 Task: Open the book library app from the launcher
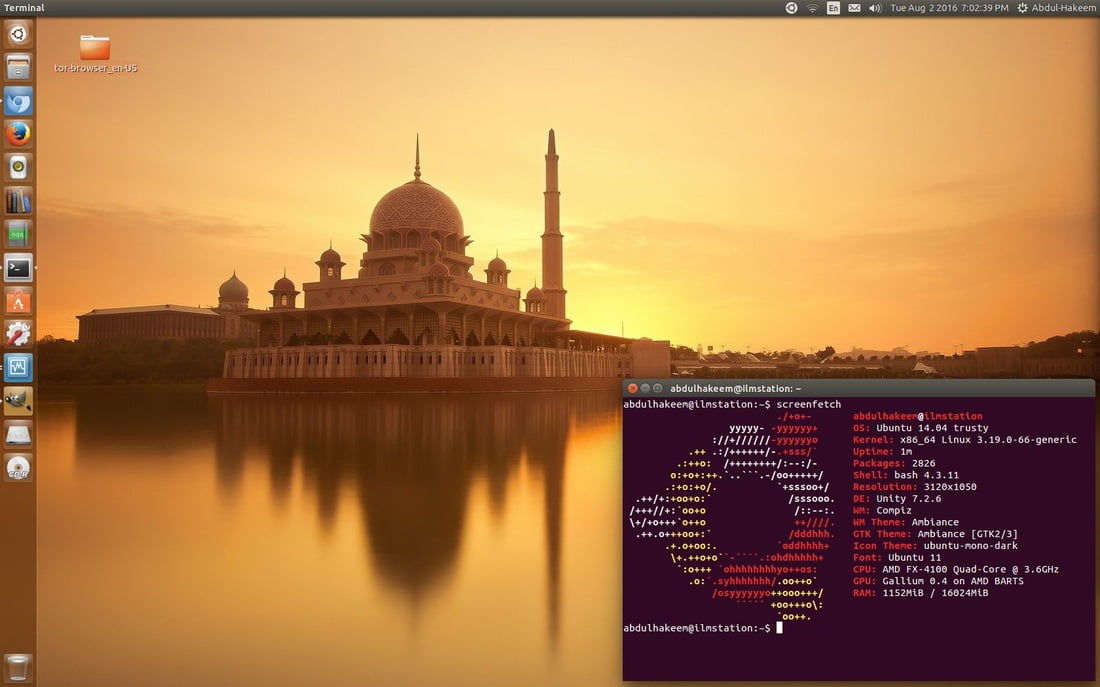pos(18,200)
